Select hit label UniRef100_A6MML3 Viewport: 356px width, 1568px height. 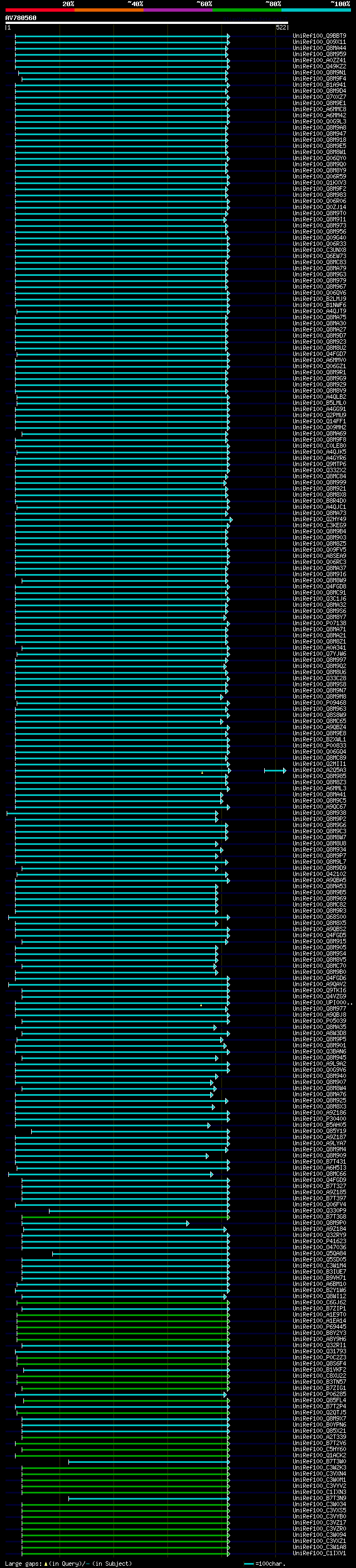tap(319, 789)
